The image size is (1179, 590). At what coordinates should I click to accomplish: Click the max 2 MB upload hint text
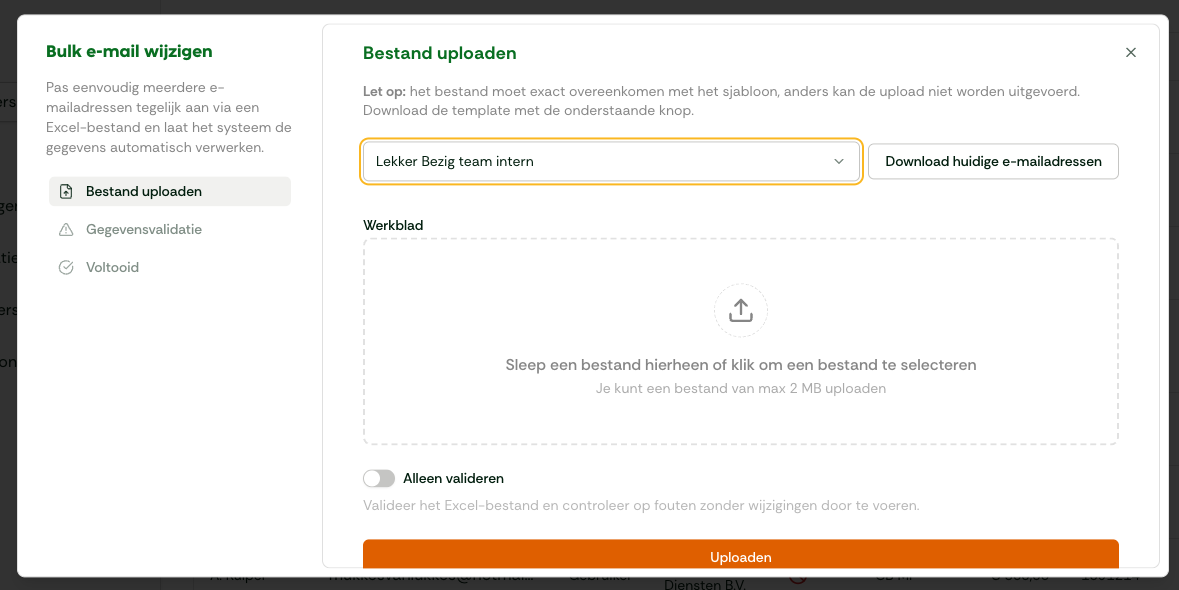741,389
